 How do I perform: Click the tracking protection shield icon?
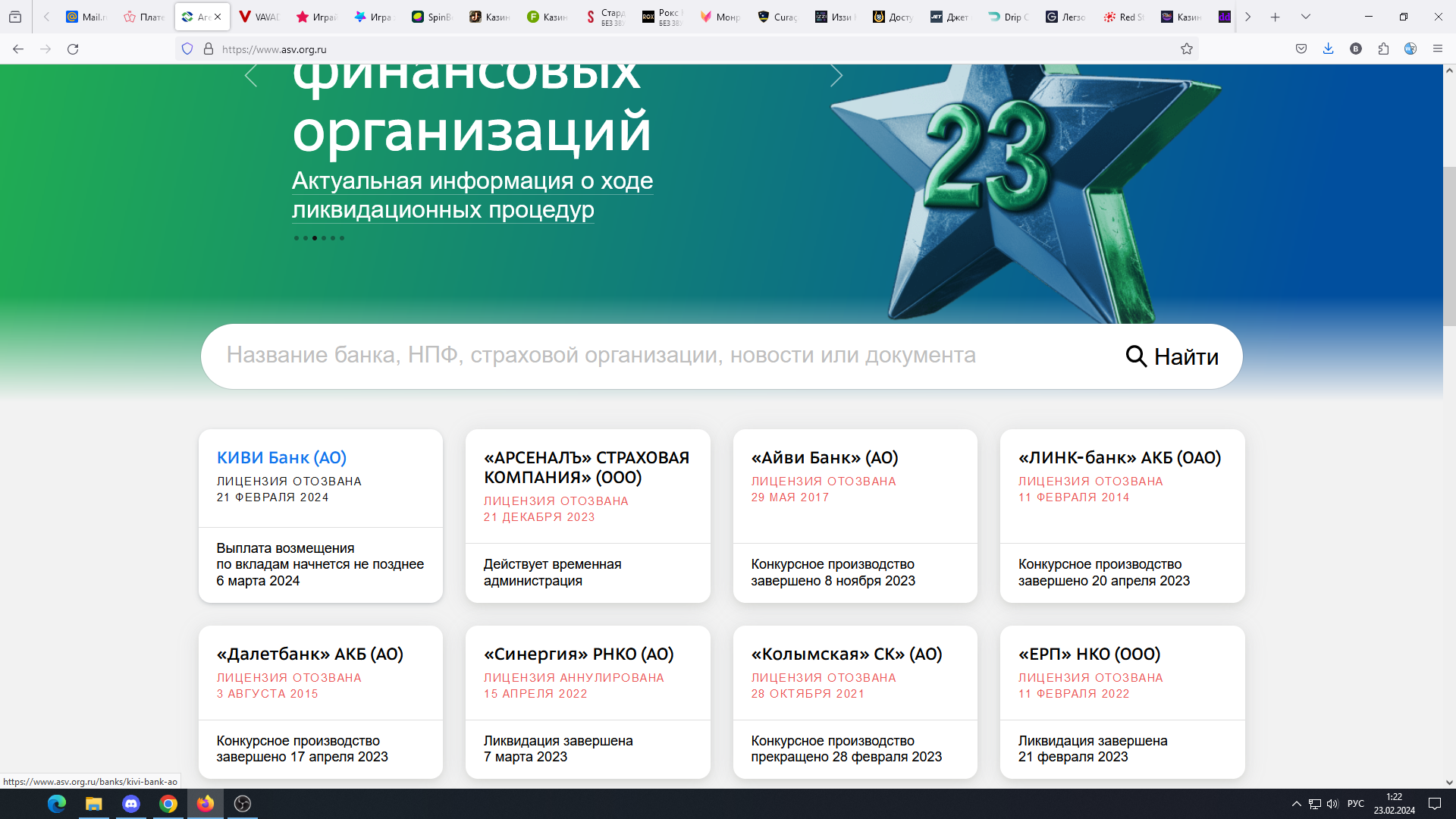pyautogui.click(x=187, y=49)
